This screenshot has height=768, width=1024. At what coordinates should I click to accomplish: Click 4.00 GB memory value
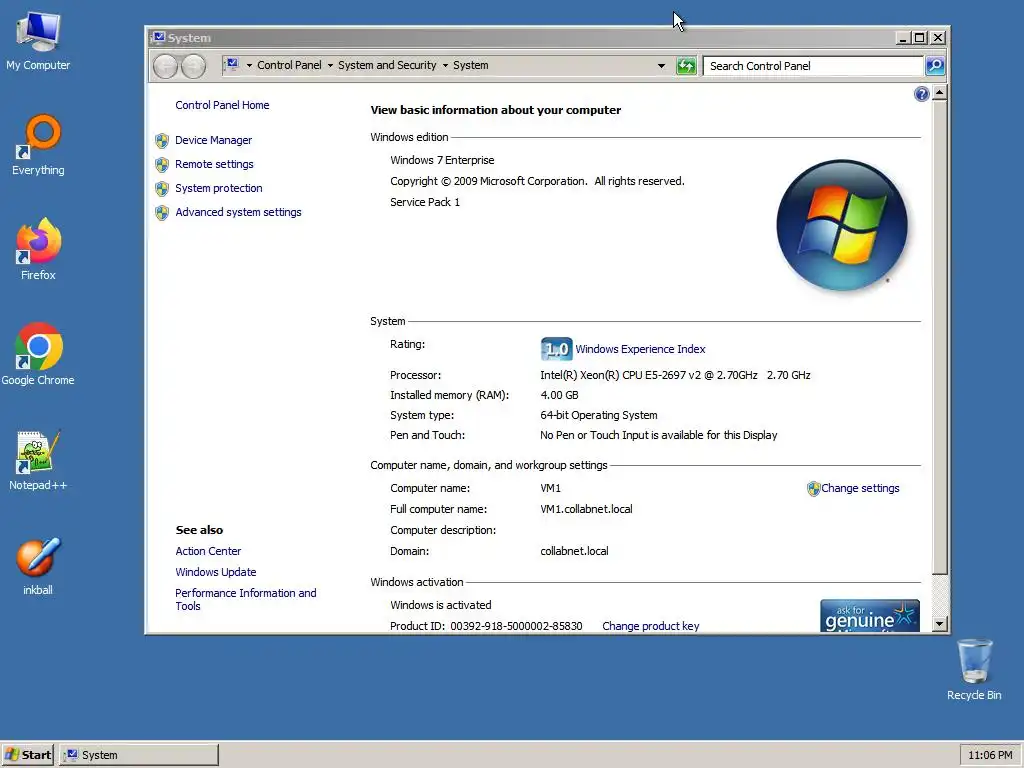coord(559,395)
